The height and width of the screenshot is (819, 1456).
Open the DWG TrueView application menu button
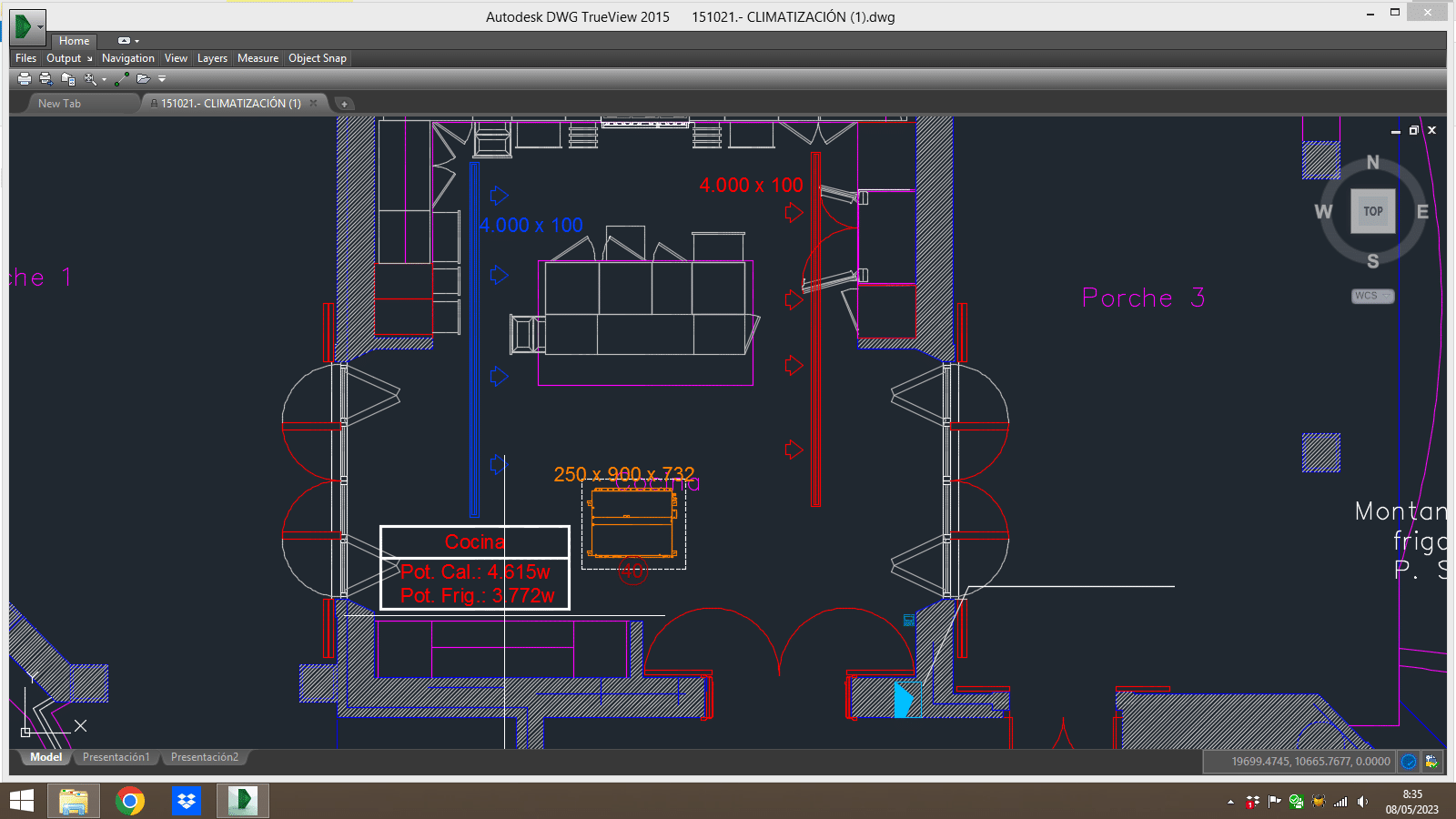click(27, 27)
